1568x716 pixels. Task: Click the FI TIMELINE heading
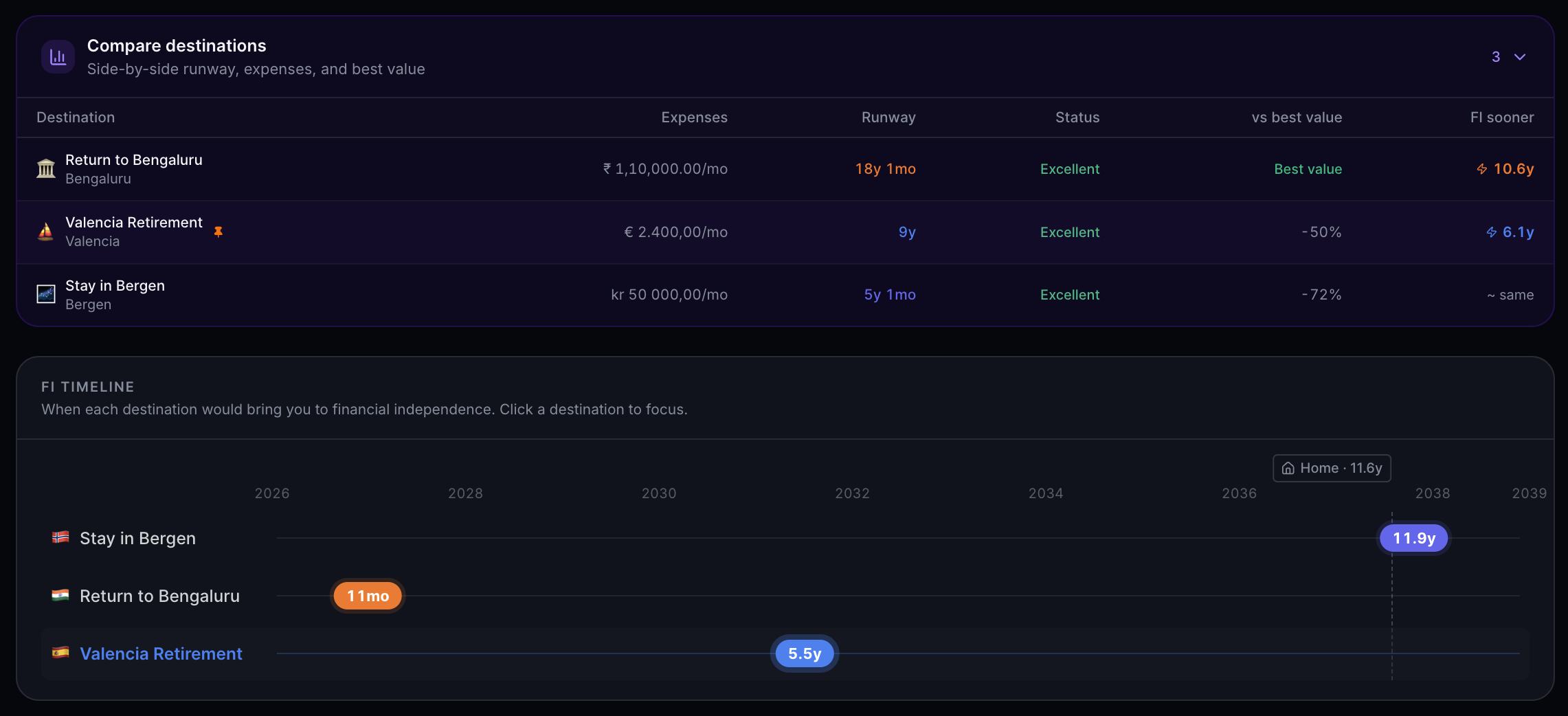point(88,387)
